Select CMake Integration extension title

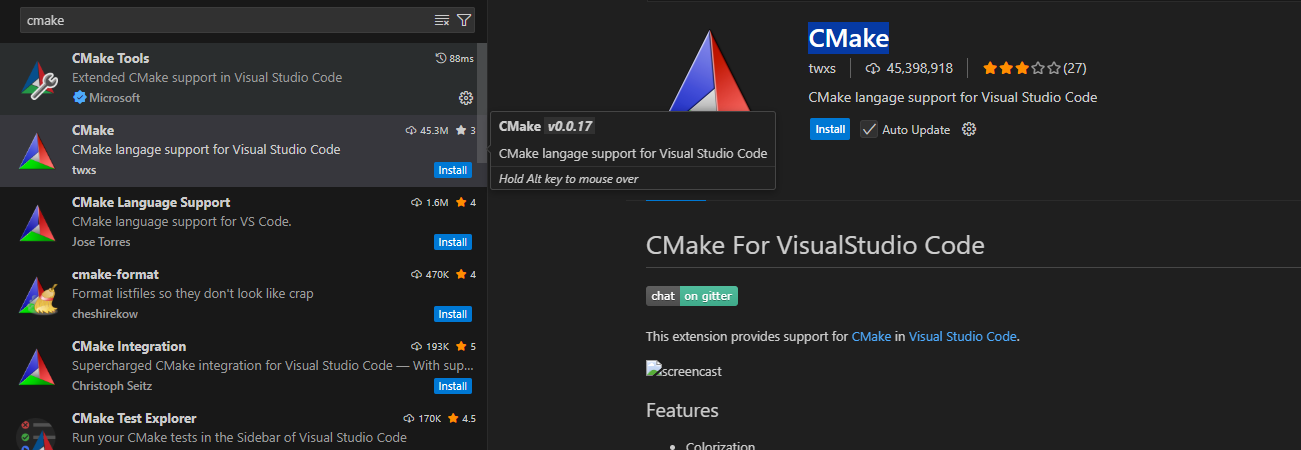tap(129, 346)
